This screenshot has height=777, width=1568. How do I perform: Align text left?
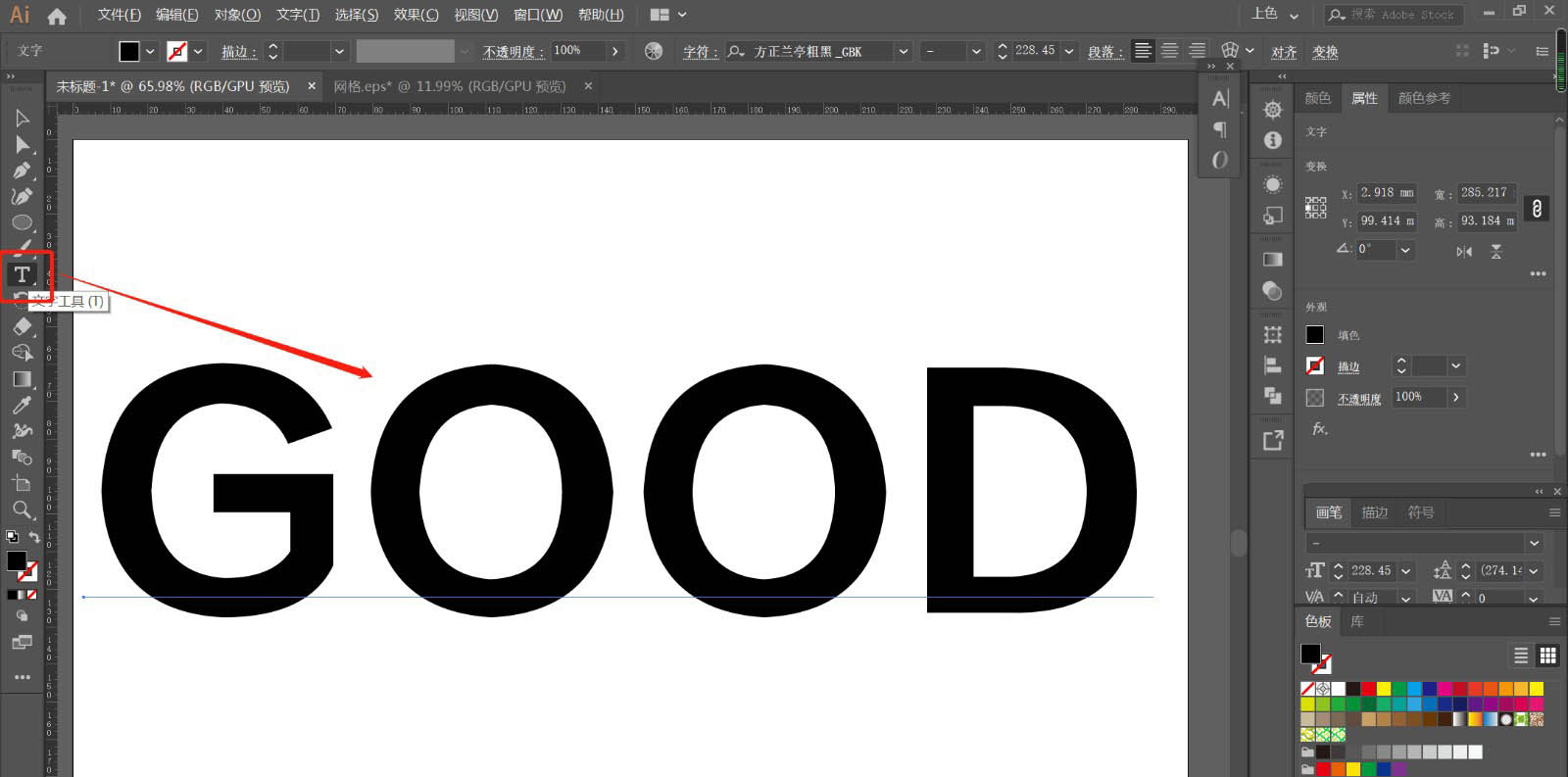1143,51
